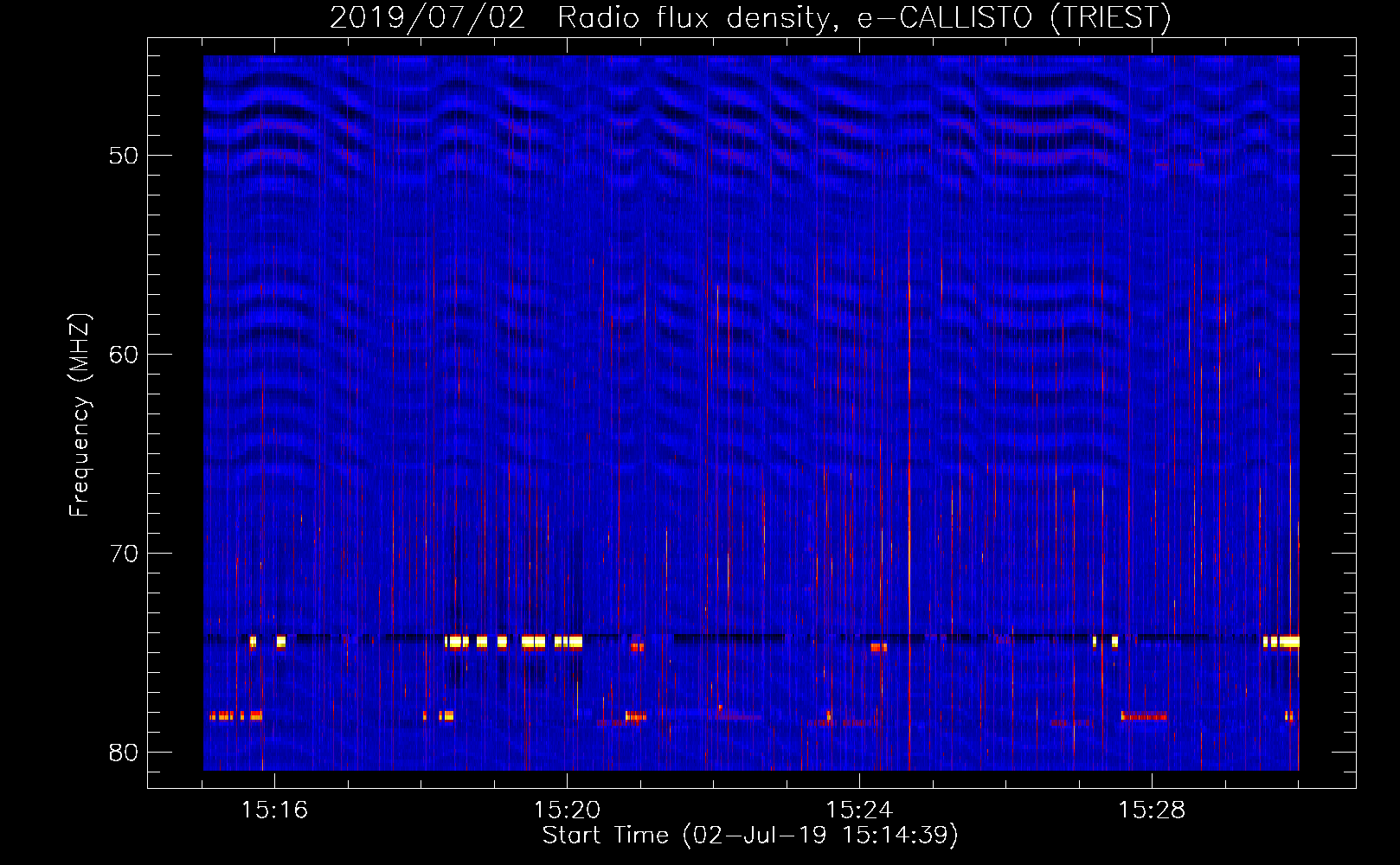Click the 60 frequency tick label
The image size is (1400, 865).
point(124,355)
